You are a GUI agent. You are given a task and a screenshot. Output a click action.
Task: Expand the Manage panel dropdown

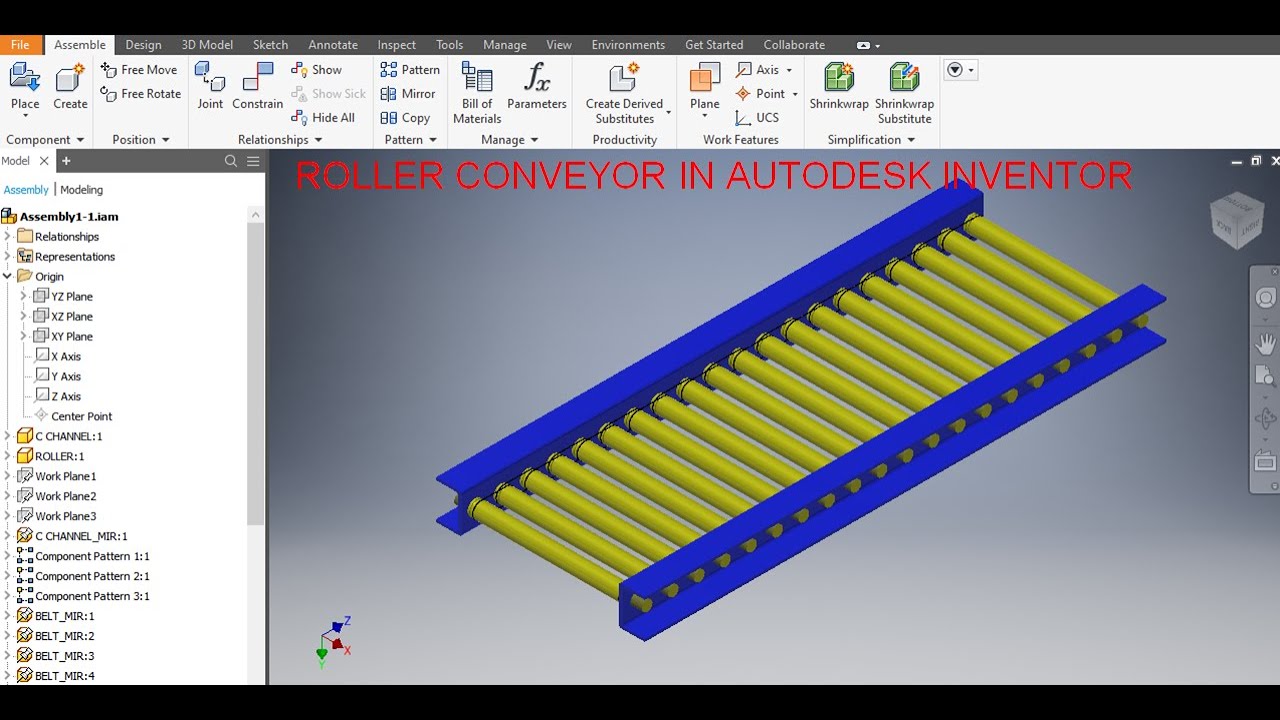click(x=534, y=140)
